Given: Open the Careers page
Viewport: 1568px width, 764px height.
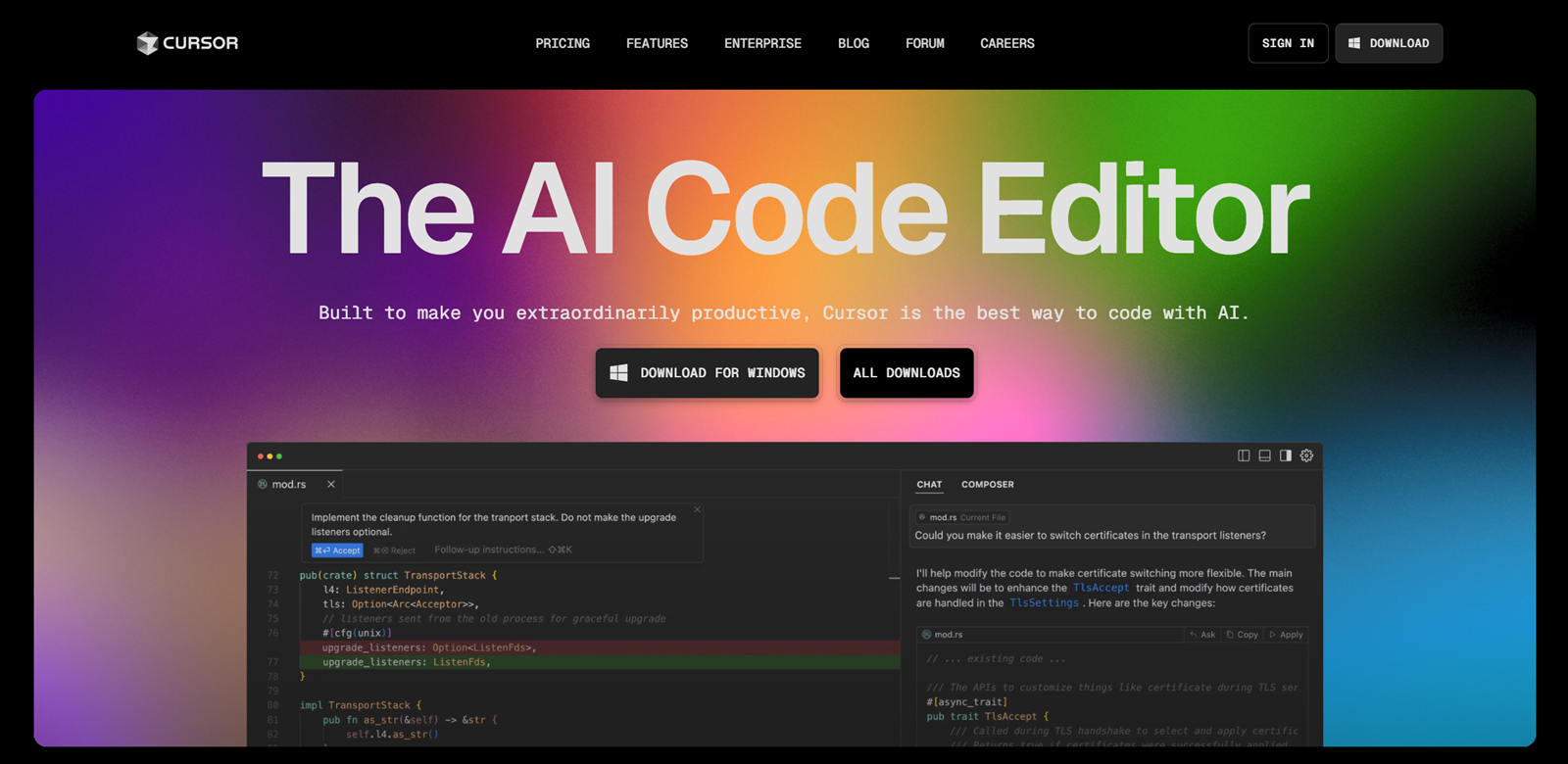Looking at the screenshot, I should pos(1007,43).
